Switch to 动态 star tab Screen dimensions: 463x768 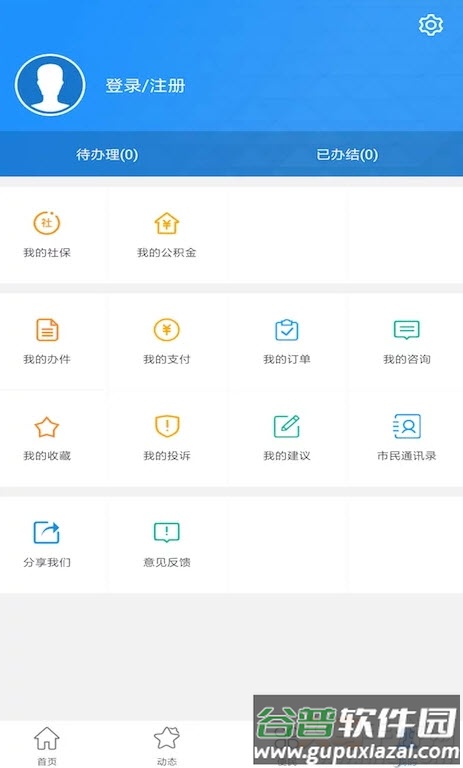(167, 745)
